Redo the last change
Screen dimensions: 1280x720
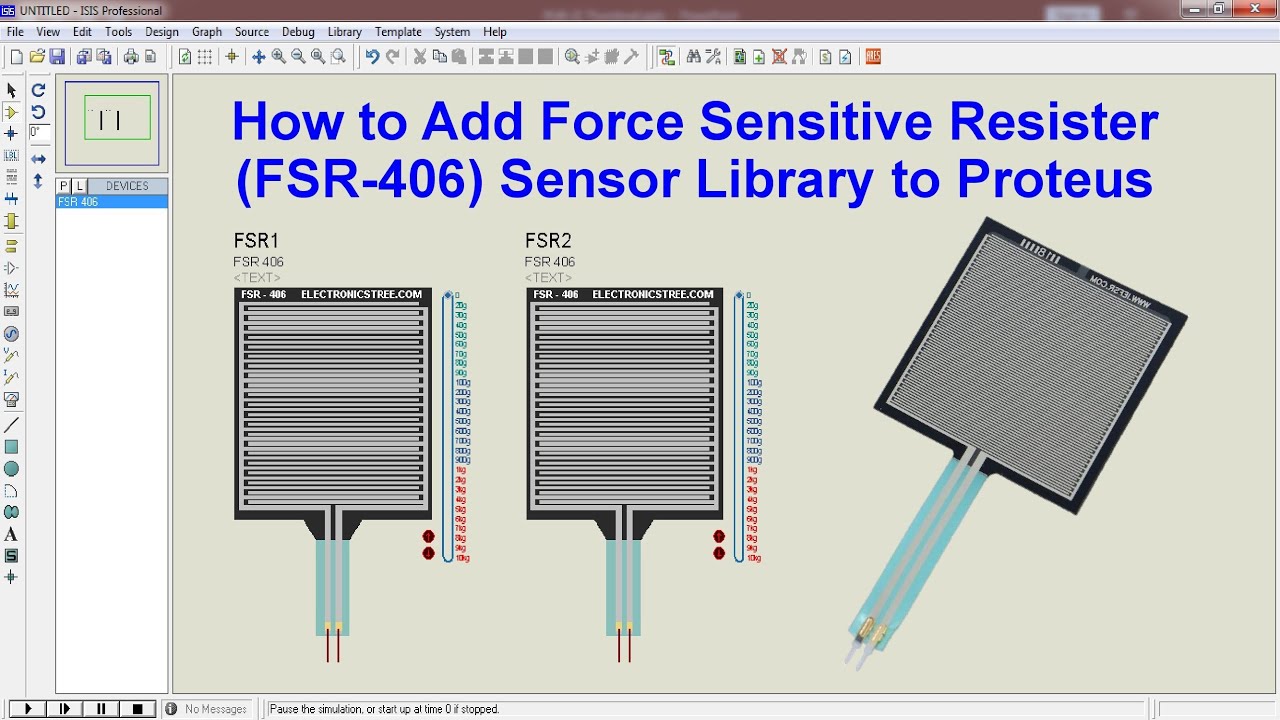point(393,57)
